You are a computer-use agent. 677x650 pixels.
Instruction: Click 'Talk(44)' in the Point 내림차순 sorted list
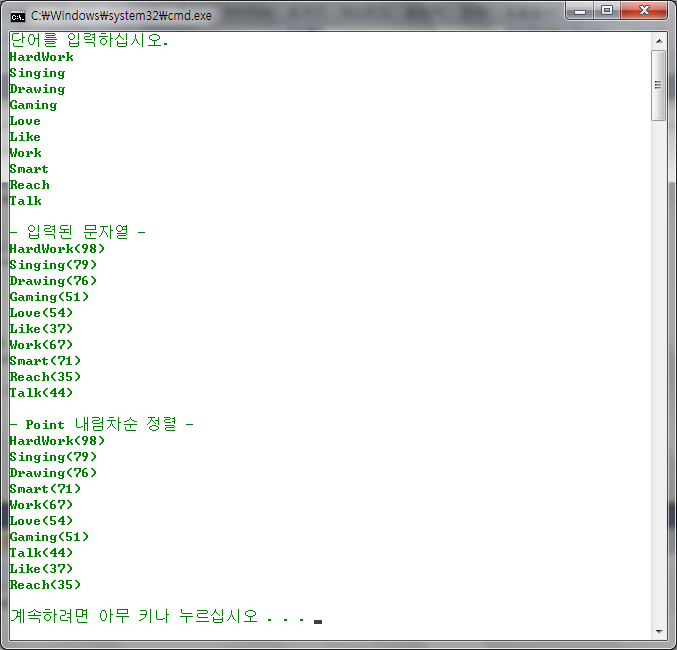tap(41, 552)
